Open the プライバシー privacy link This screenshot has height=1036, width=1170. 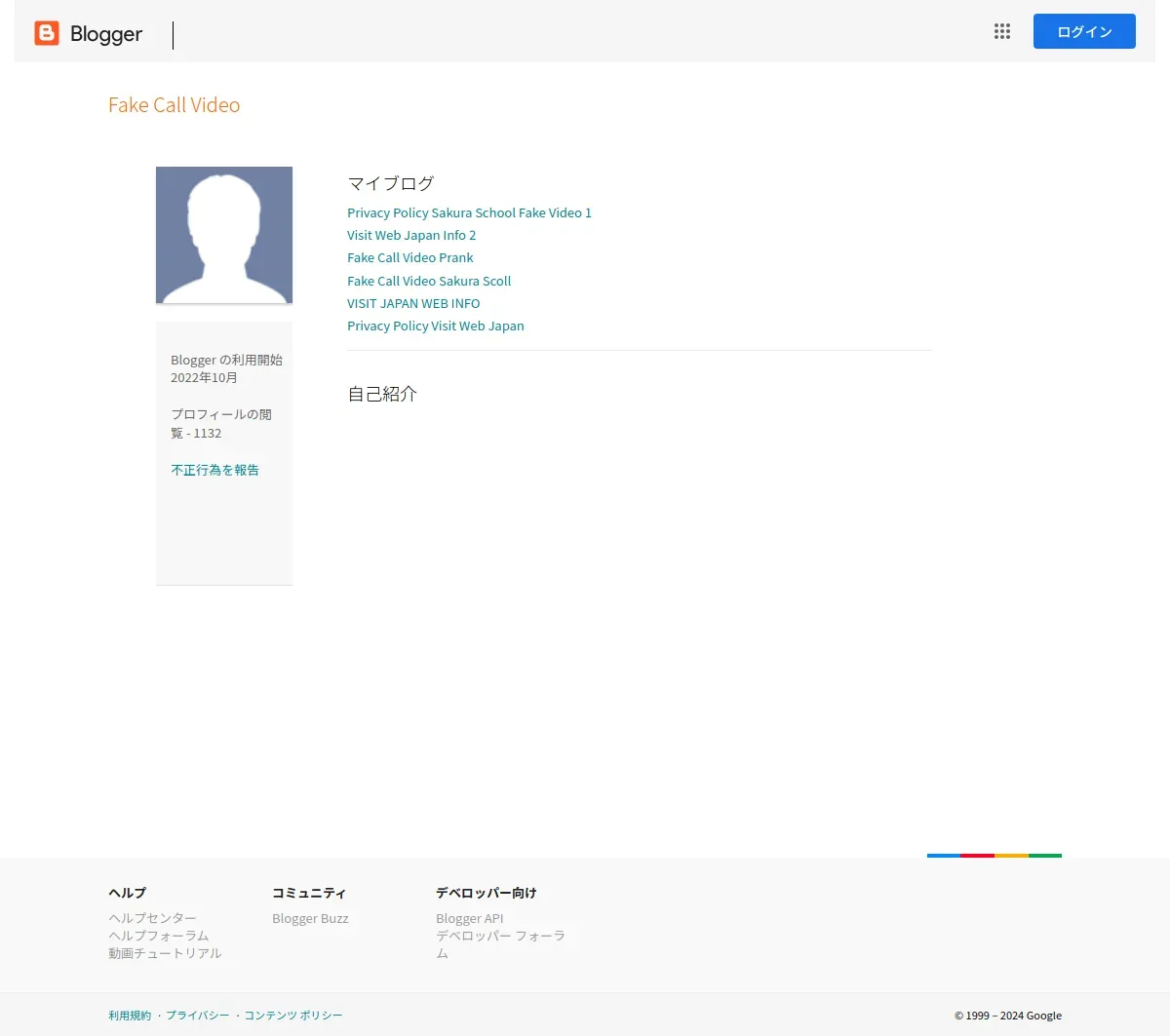pos(198,1016)
